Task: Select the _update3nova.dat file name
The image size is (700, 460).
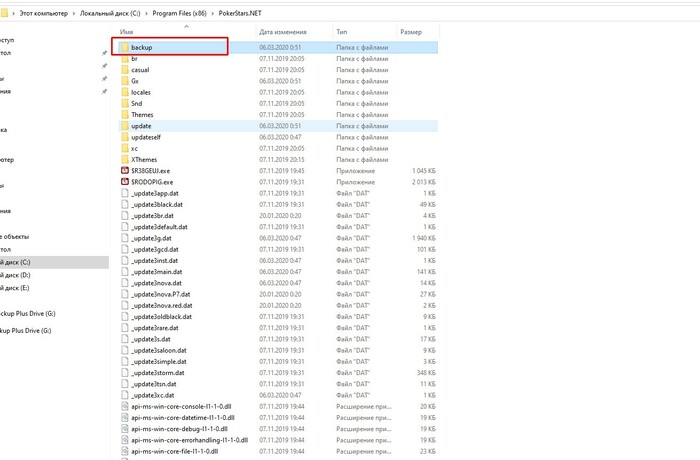Action: [156, 283]
